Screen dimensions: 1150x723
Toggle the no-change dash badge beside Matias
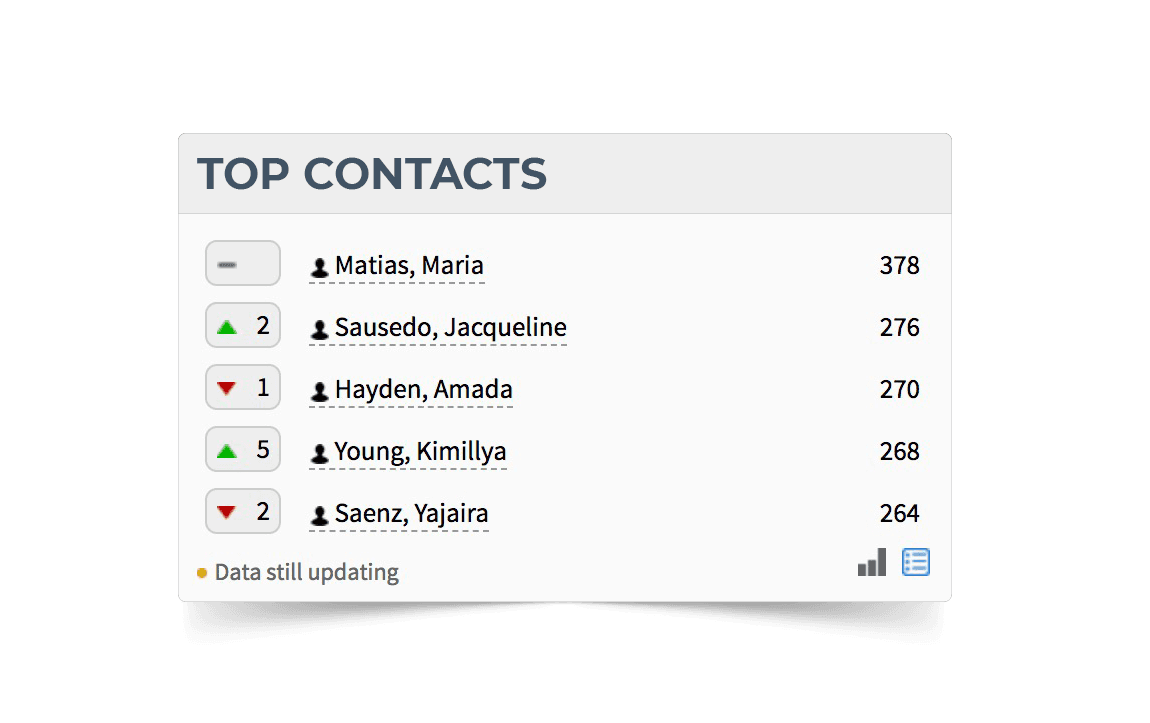(242, 263)
